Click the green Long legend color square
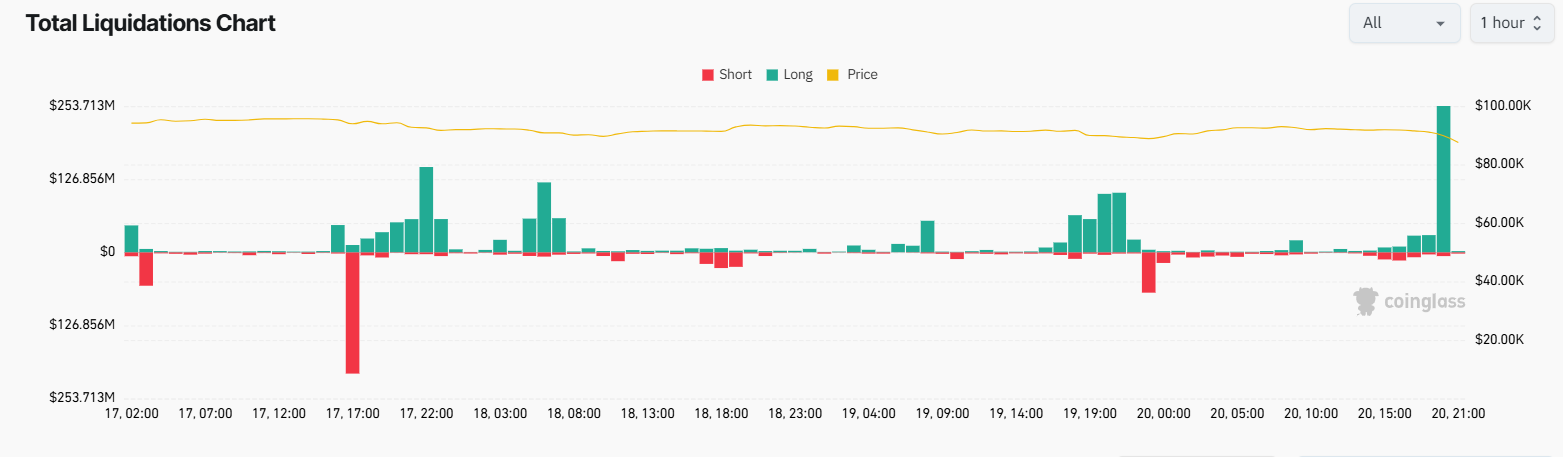Image resolution: width=1563 pixels, height=457 pixels. (x=772, y=75)
